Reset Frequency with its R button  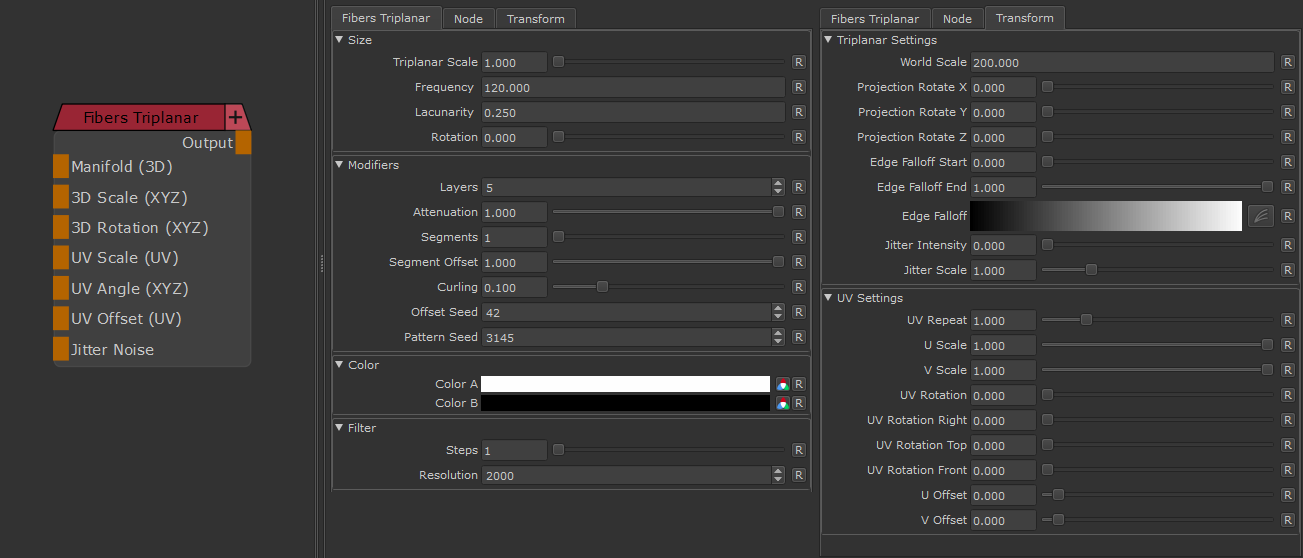pos(798,87)
